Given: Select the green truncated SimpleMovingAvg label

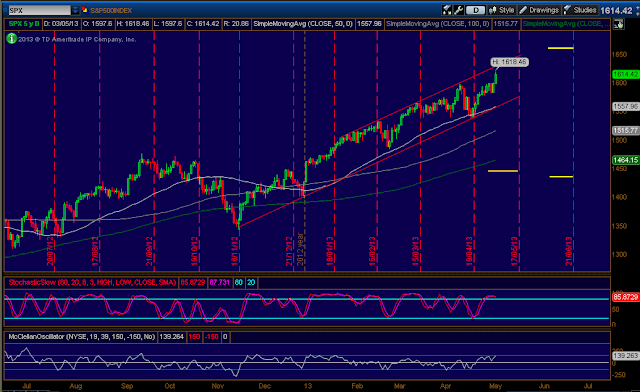Looking at the screenshot, I should (566, 24).
